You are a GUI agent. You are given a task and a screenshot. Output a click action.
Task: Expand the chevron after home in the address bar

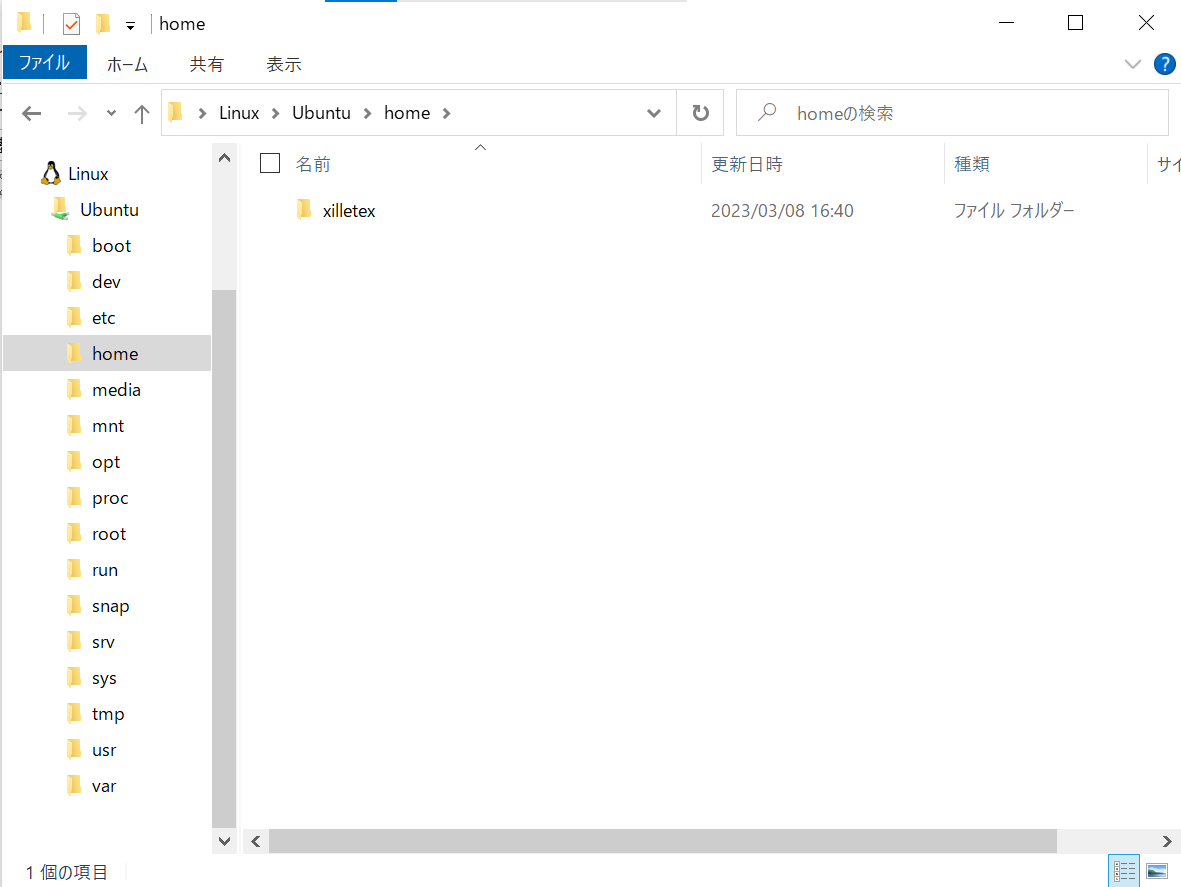pos(447,113)
